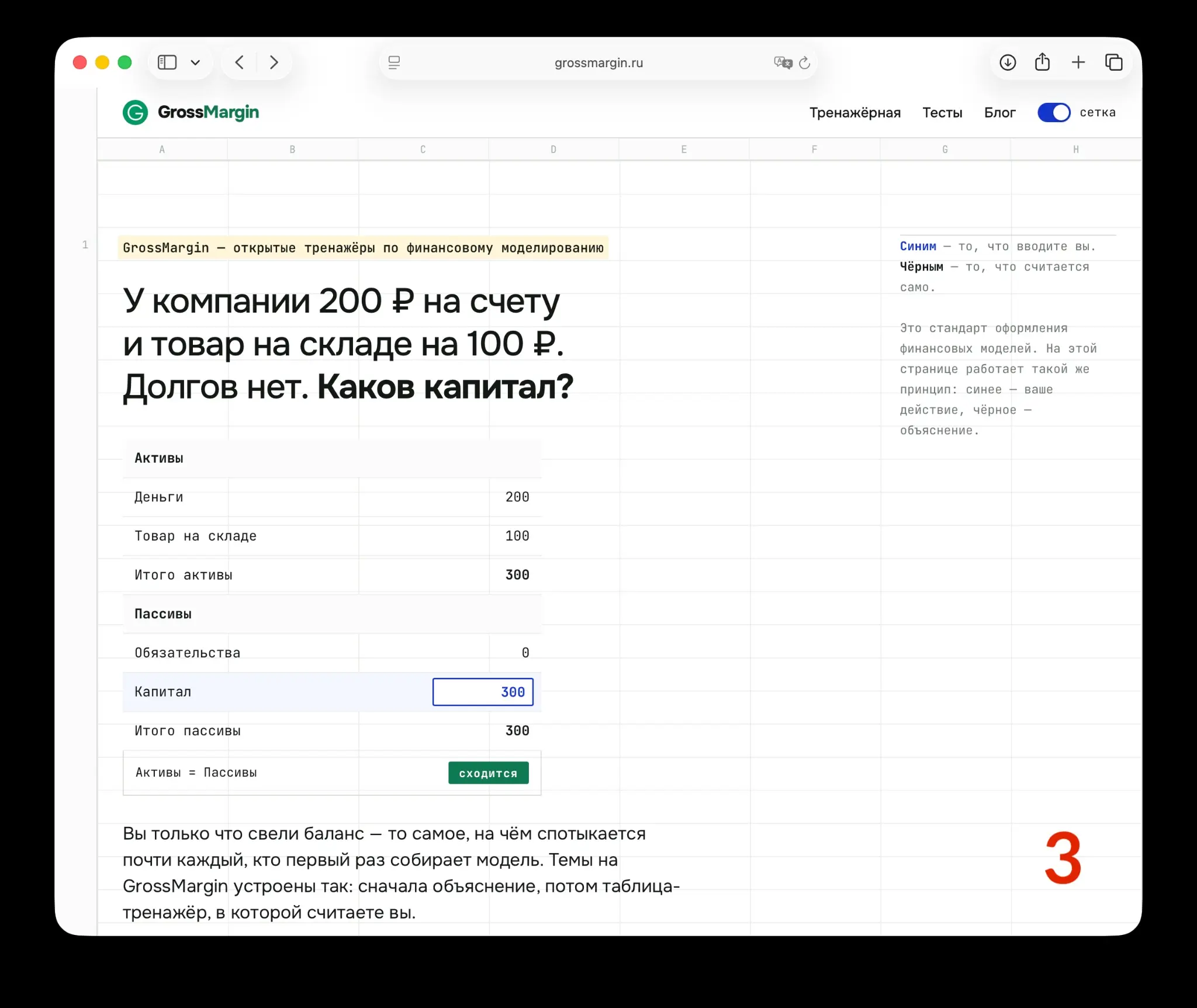Click the Пассивы section header
The image size is (1197, 1008).
(x=163, y=614)
